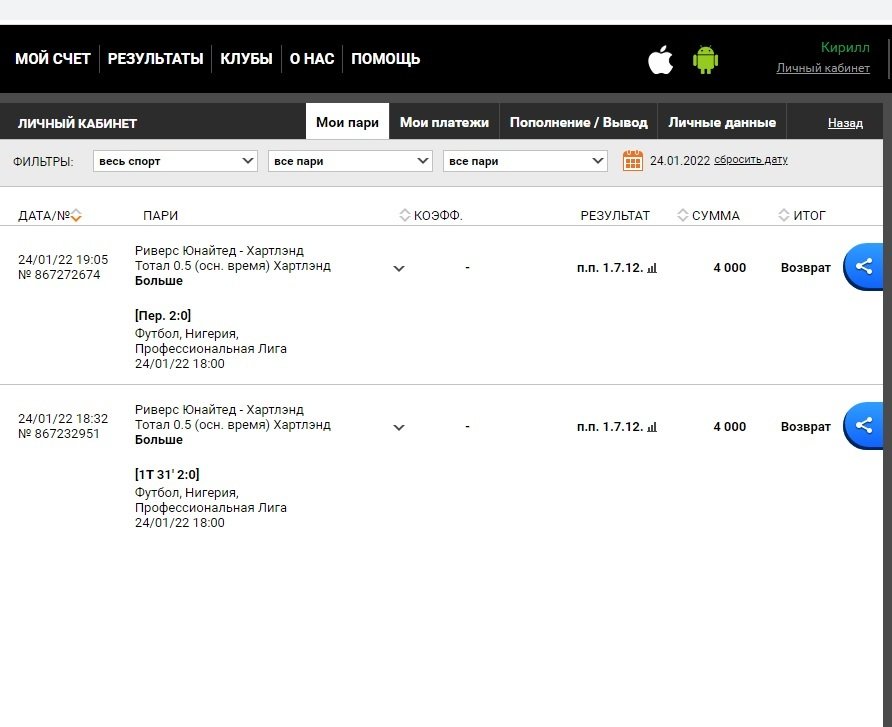Open the 'весь спорт' sport filter dropdown

176,161
